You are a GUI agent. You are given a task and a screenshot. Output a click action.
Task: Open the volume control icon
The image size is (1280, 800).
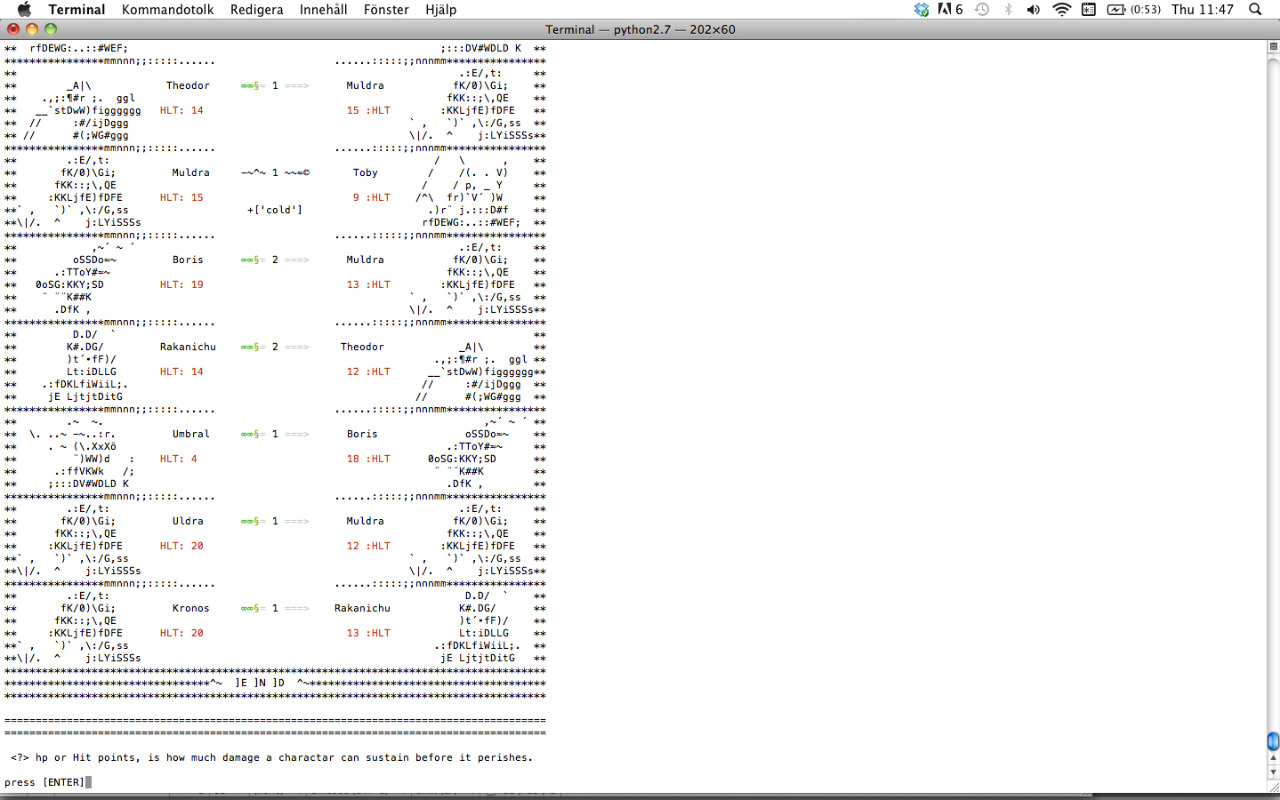[x=1034, y=10]
